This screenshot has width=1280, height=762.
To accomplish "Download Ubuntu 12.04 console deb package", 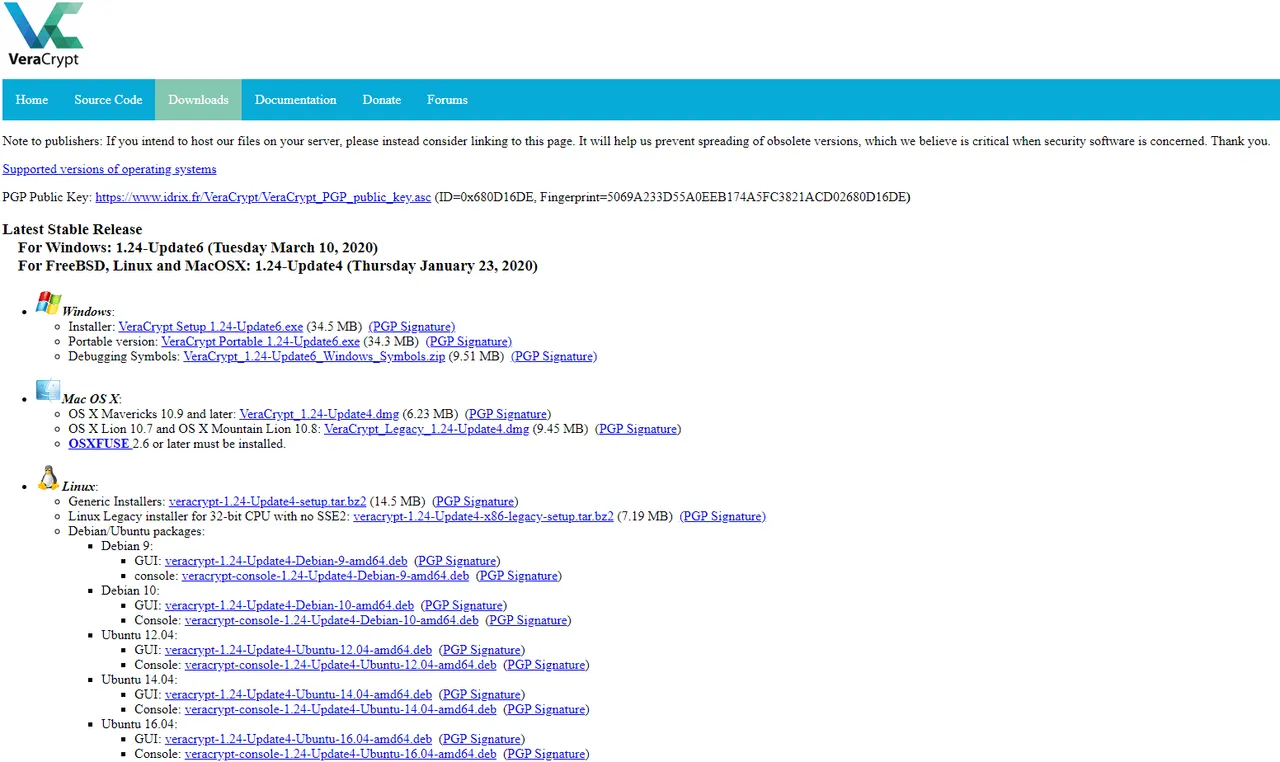I will (x=340, y=665).
